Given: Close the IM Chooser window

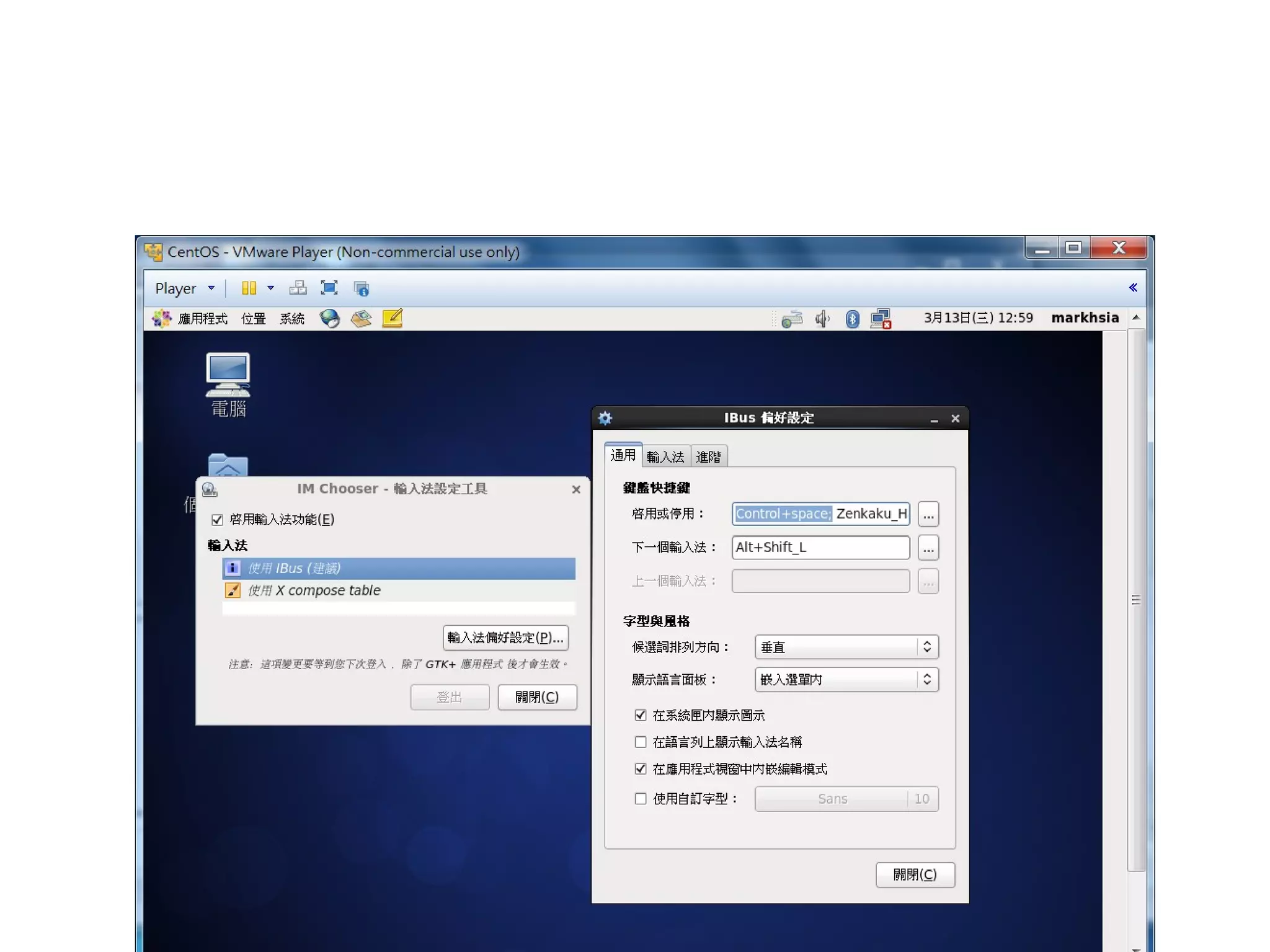Looking at the screenshot, I should [x=576, y=489].
